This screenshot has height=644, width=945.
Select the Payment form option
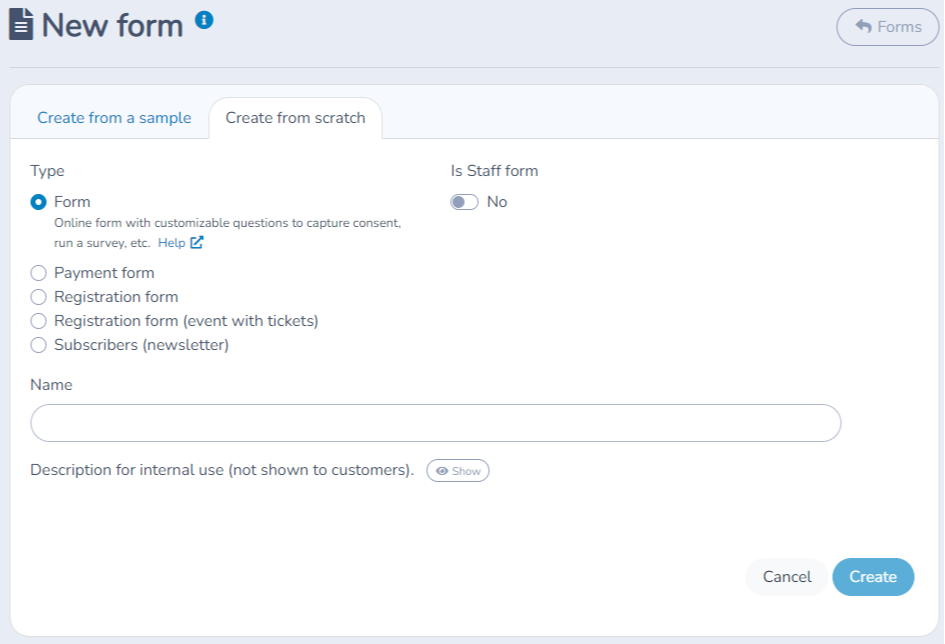click(x=38, y=272)
